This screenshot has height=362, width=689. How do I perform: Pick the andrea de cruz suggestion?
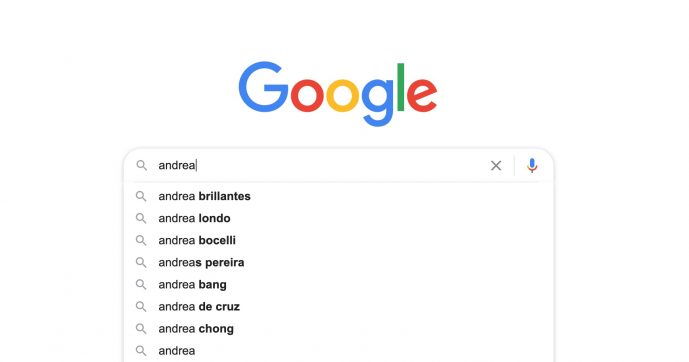[338, 306]
